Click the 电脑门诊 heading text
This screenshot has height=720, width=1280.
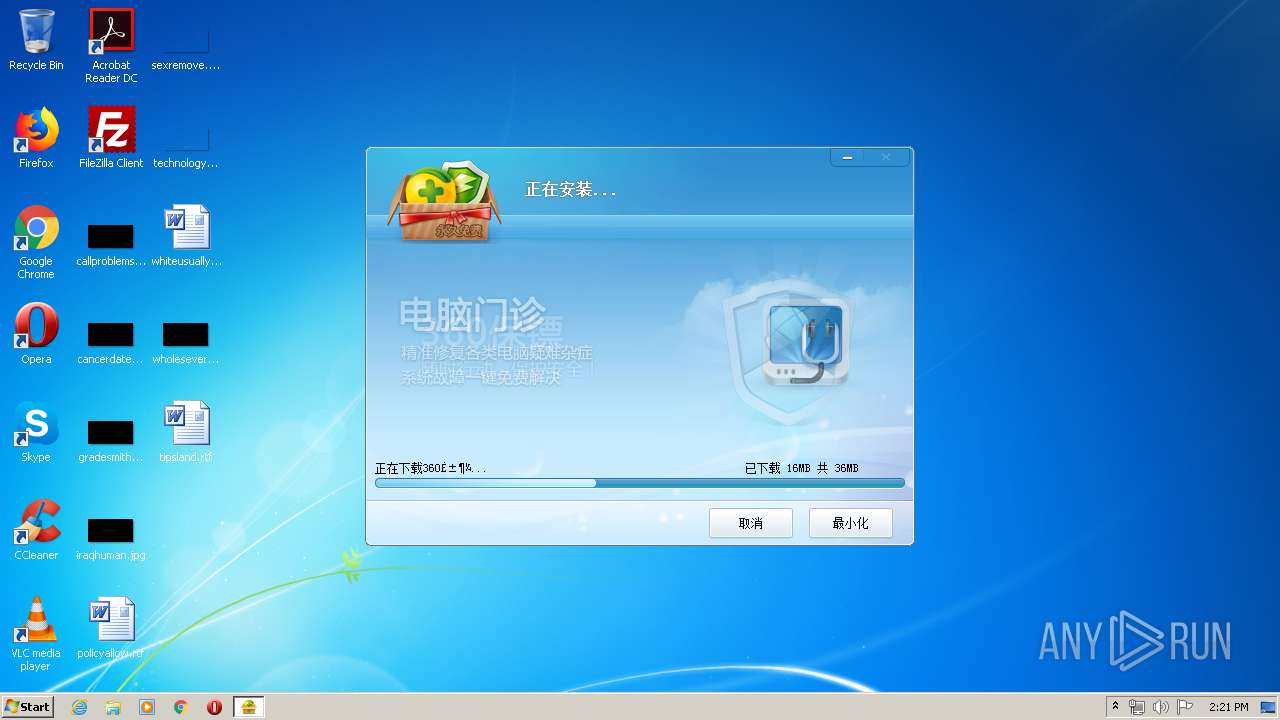[x=474, y=314]
